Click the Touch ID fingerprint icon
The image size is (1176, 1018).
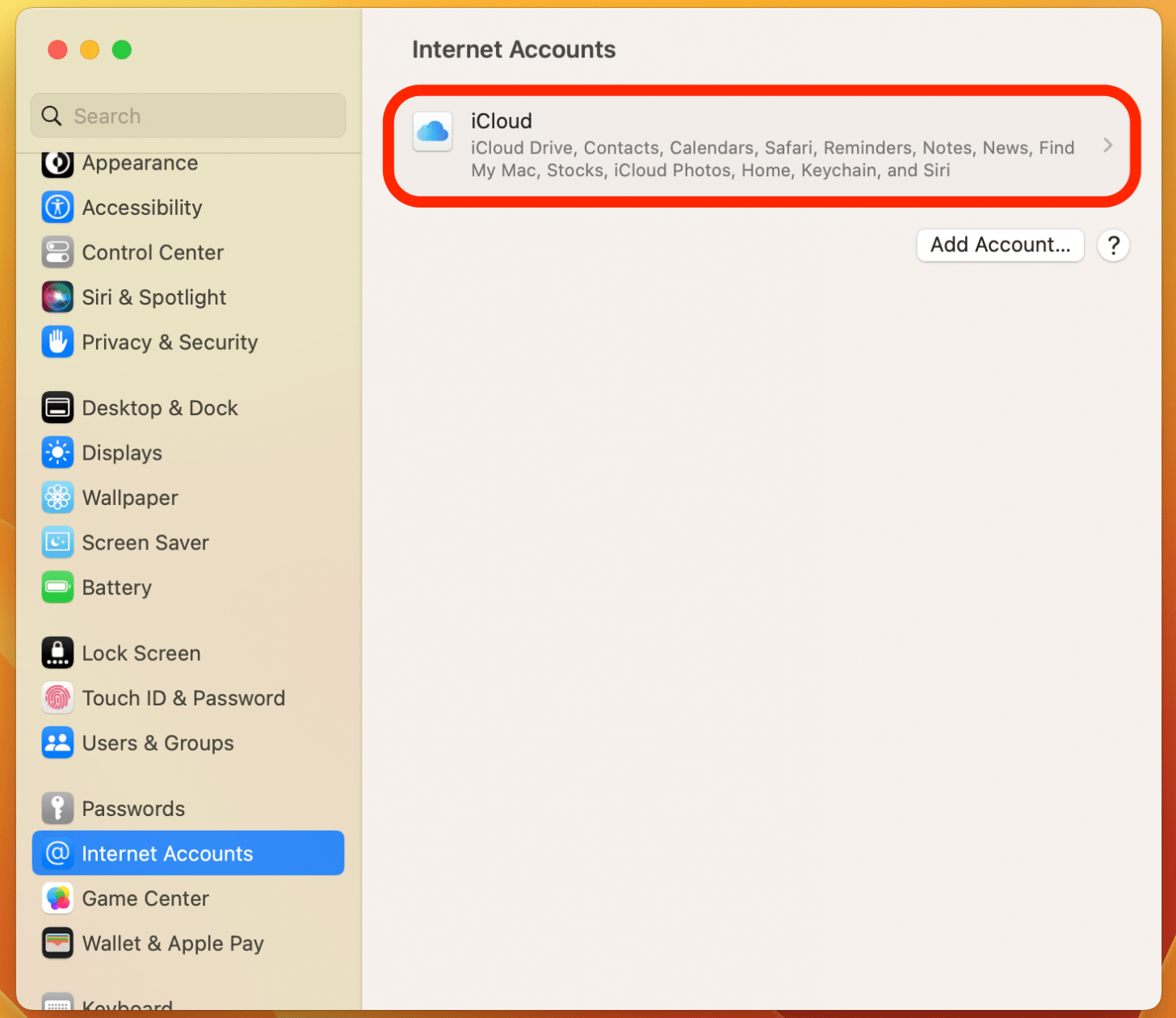(x=57, y=698)
